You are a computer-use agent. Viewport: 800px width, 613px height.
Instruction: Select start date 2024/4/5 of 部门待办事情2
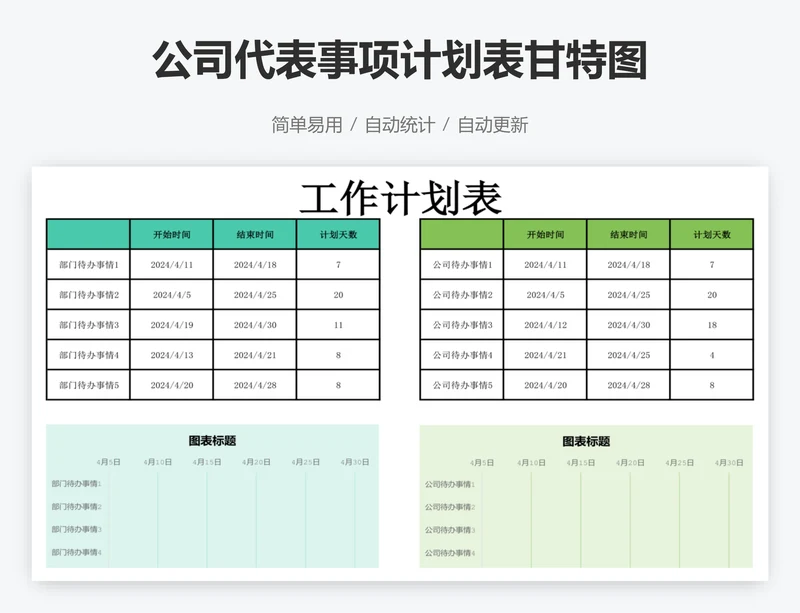[172, 295]
